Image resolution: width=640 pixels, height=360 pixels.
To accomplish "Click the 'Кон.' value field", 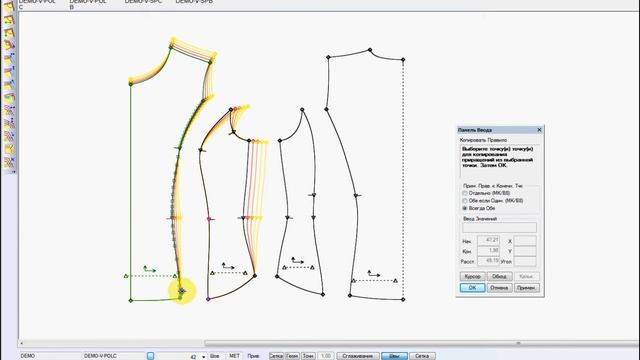I will (488, 251).
